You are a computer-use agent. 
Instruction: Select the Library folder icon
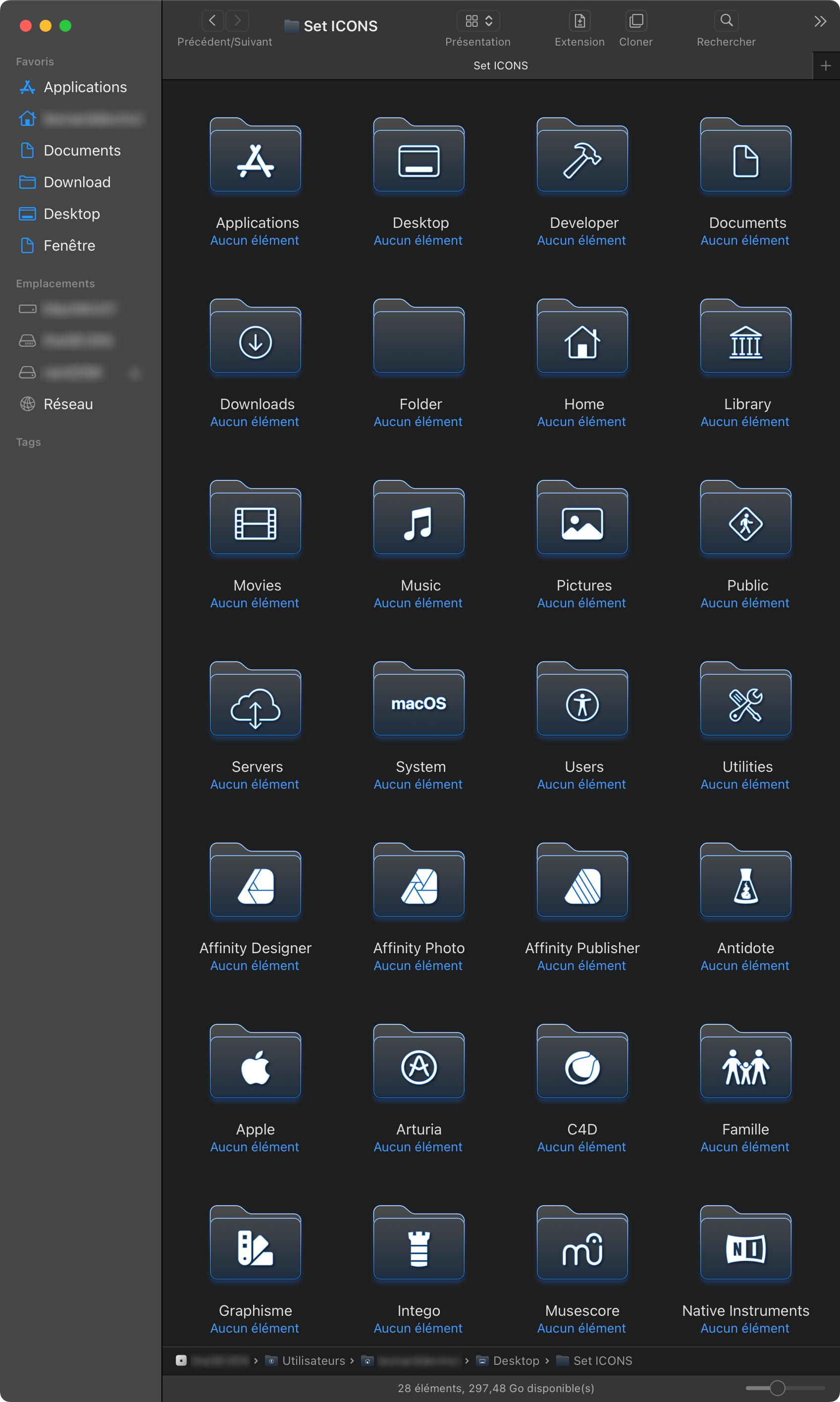745,336
